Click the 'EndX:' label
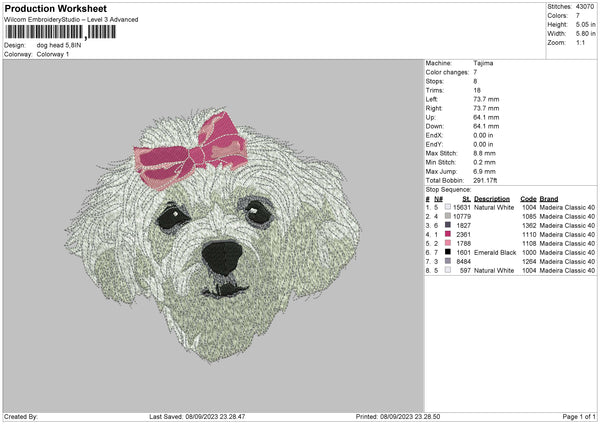 (434, 135)
